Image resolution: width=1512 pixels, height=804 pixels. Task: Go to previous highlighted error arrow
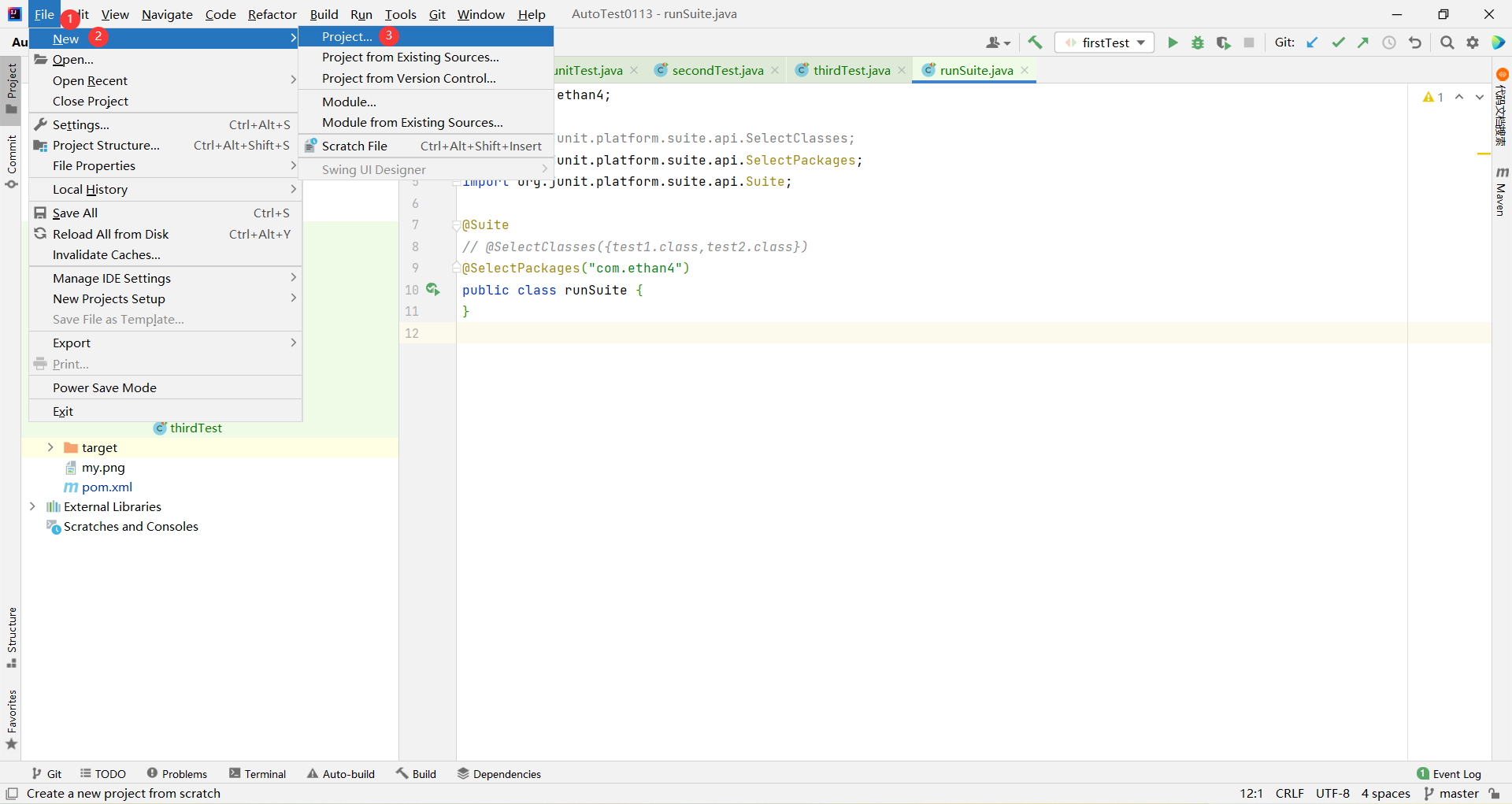[x=1459, y=97]
